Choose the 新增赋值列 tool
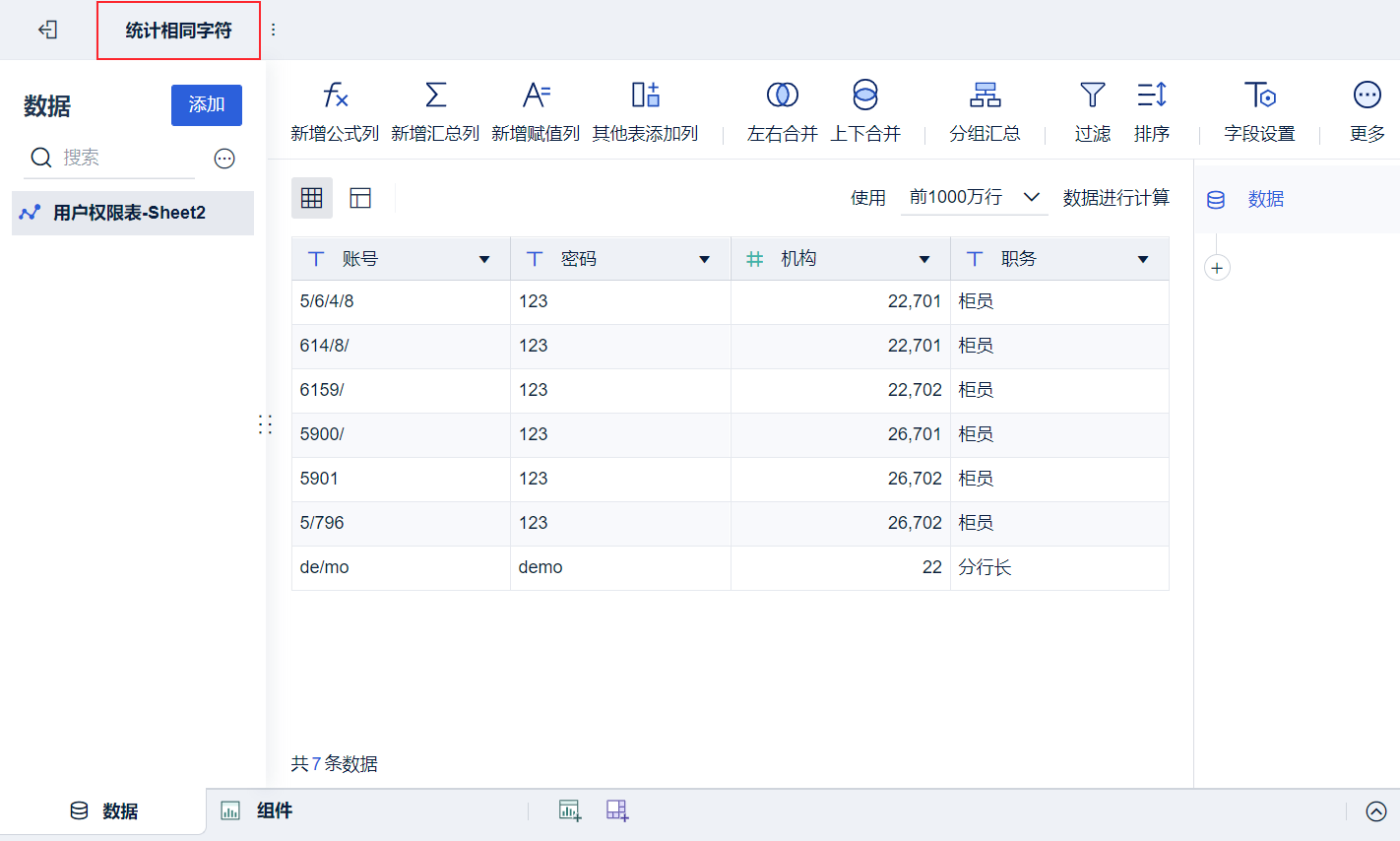Screen dimensions: 1400x841 (536, 111)
